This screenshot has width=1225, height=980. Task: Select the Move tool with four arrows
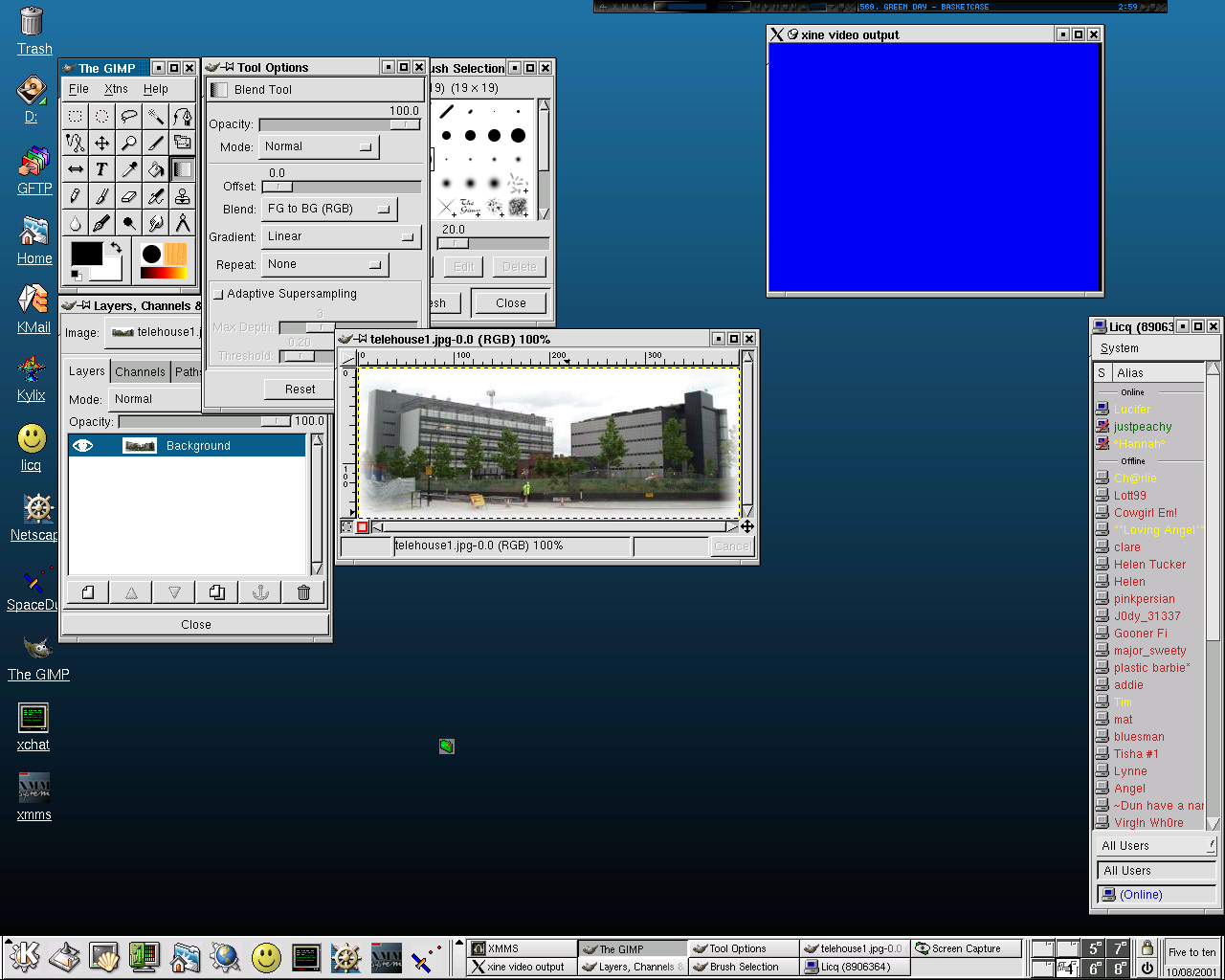101,143
